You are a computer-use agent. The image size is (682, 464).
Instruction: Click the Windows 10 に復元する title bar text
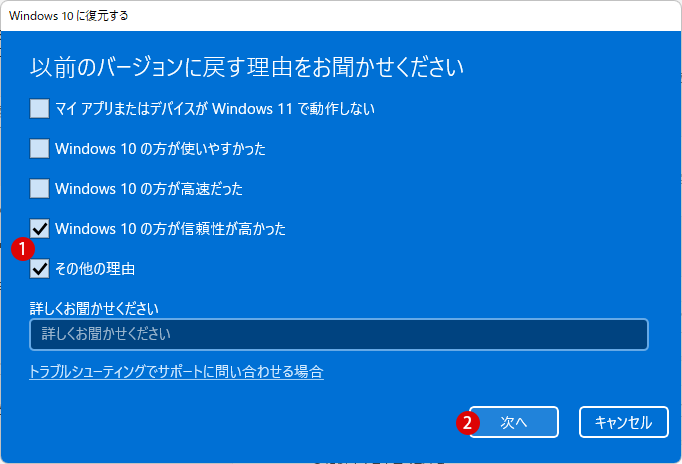pyautogui.click(x=69, y=16)
